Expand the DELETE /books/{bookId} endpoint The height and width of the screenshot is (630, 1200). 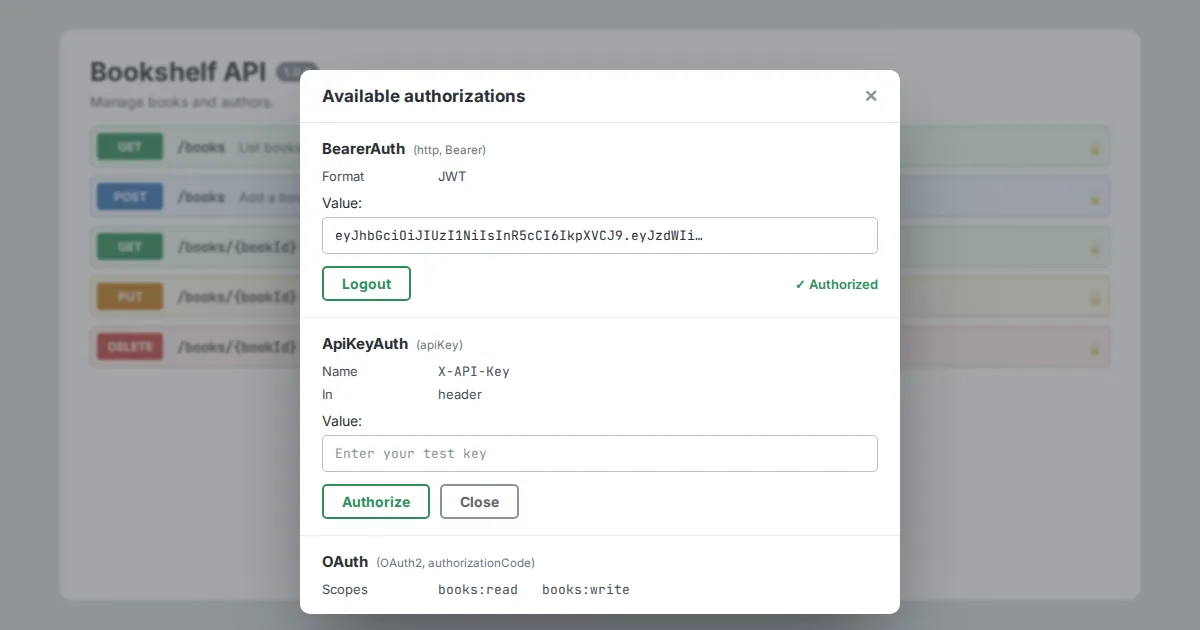(x=600, y=347)
